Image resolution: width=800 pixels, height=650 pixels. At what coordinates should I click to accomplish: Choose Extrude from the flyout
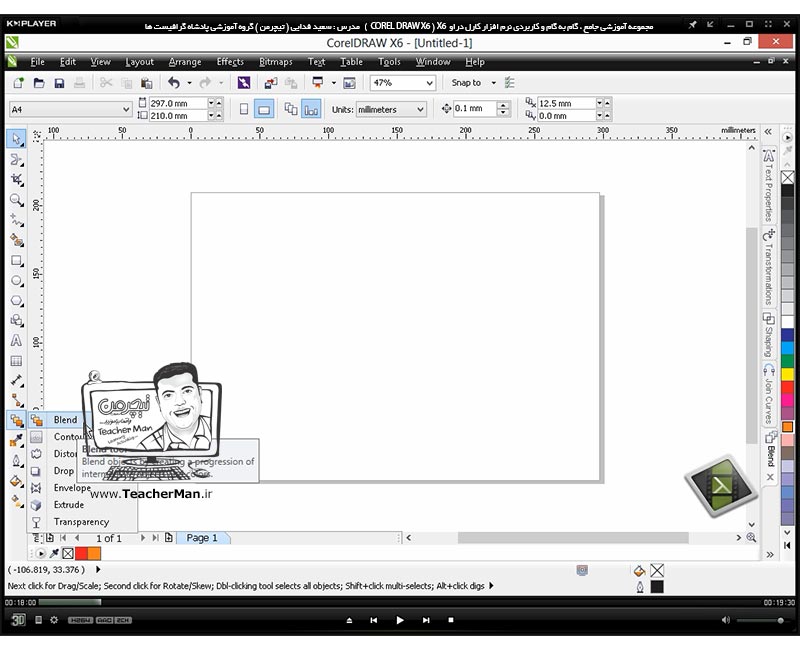pyautogui.click(x=69, y=505)
